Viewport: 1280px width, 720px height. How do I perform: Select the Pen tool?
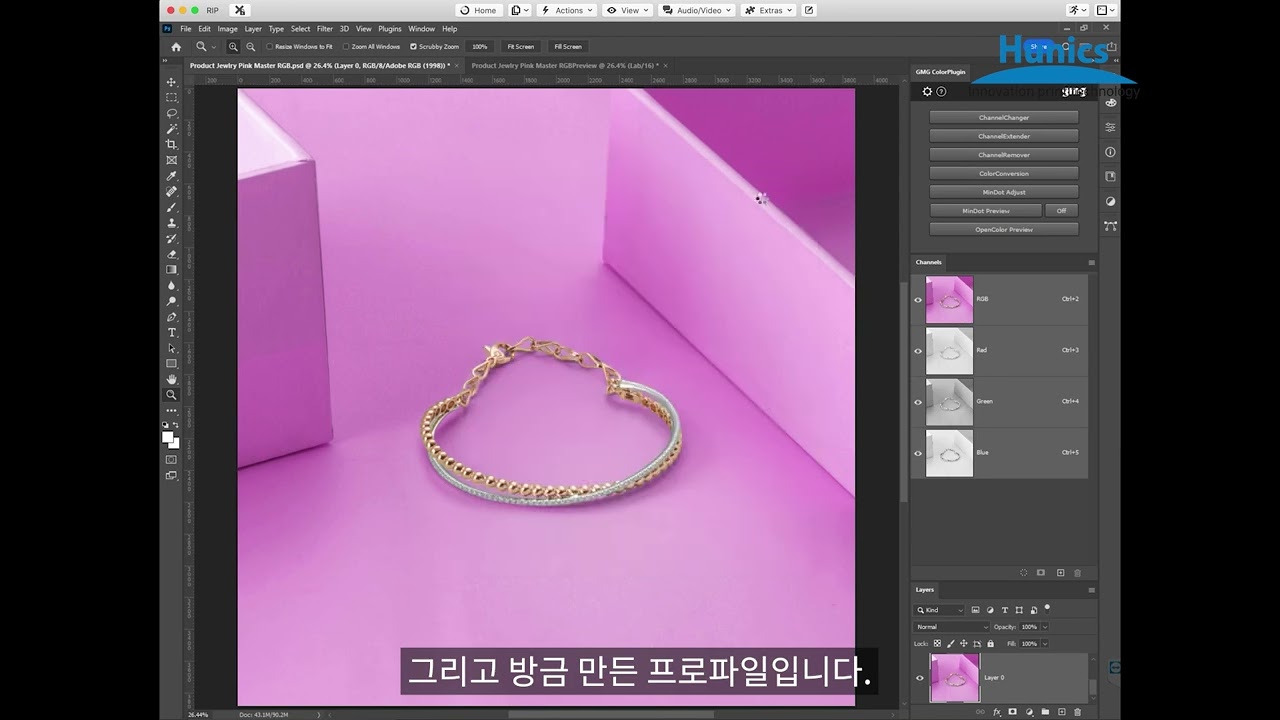(x=171, y=317)
